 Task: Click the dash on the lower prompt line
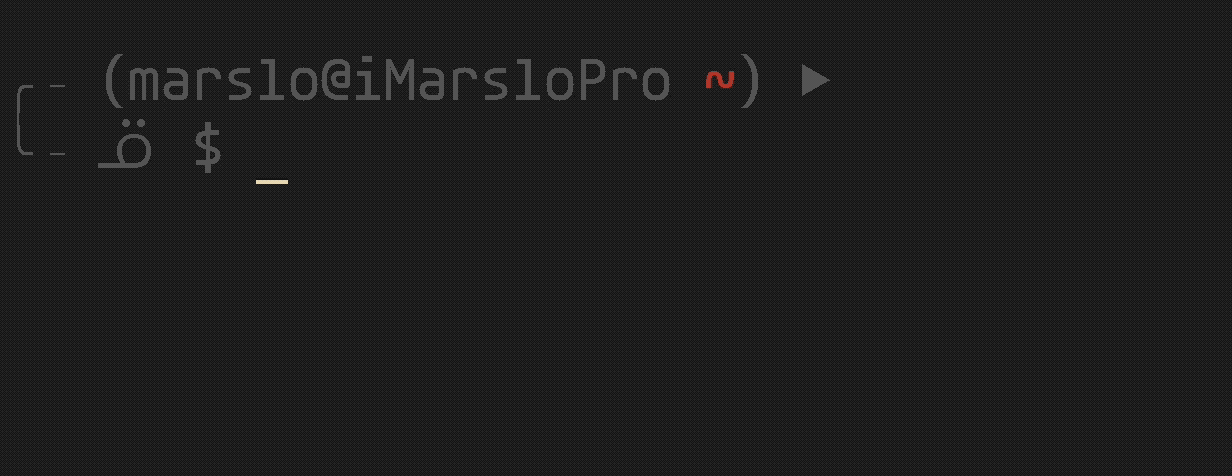coord(58,154)
